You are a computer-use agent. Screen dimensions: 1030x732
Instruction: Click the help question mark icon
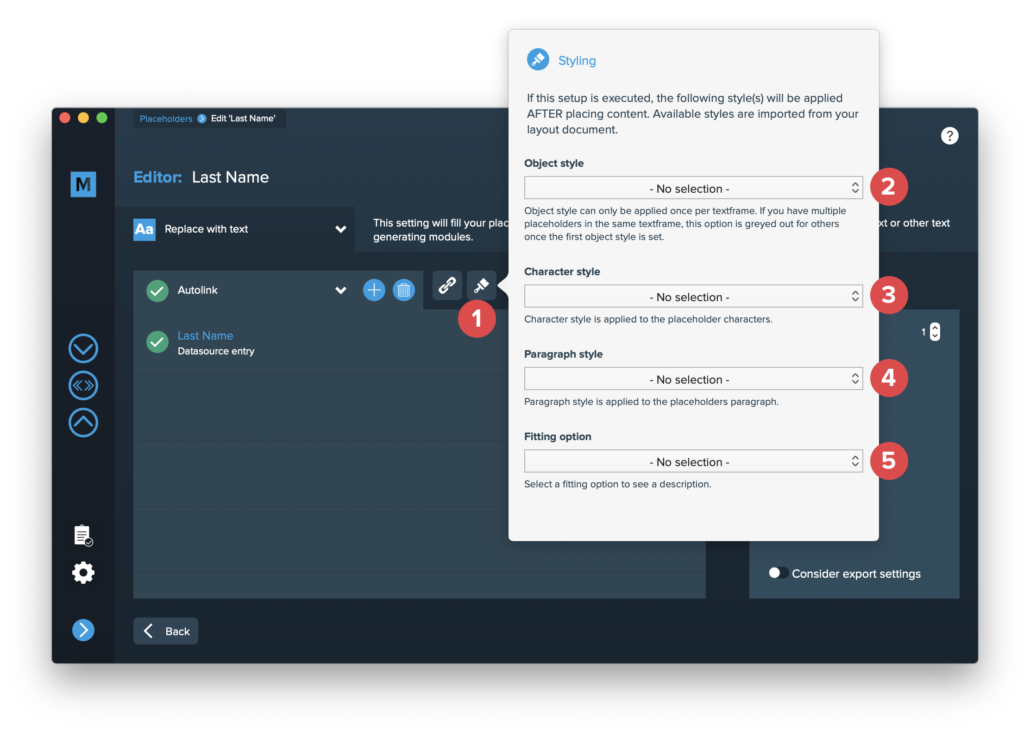pos(949,136)
